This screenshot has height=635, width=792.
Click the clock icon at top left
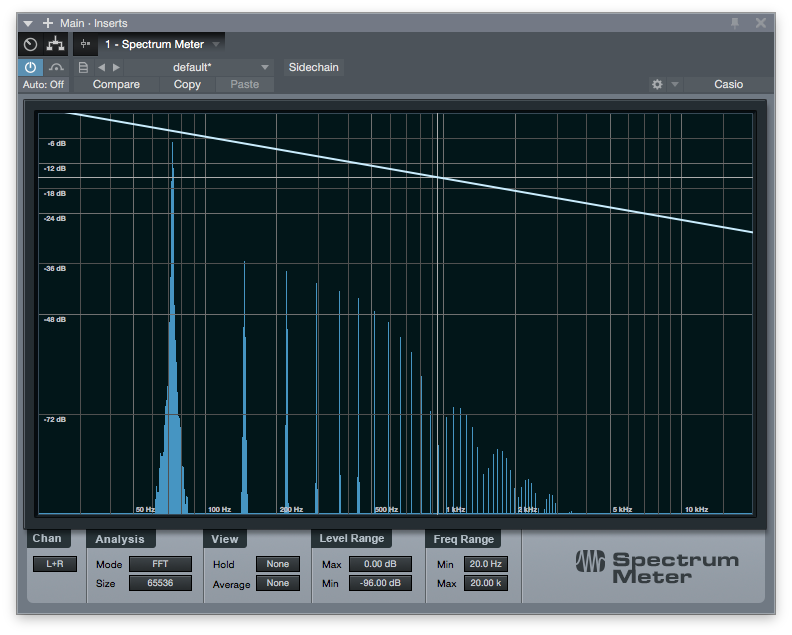point(30,44)
